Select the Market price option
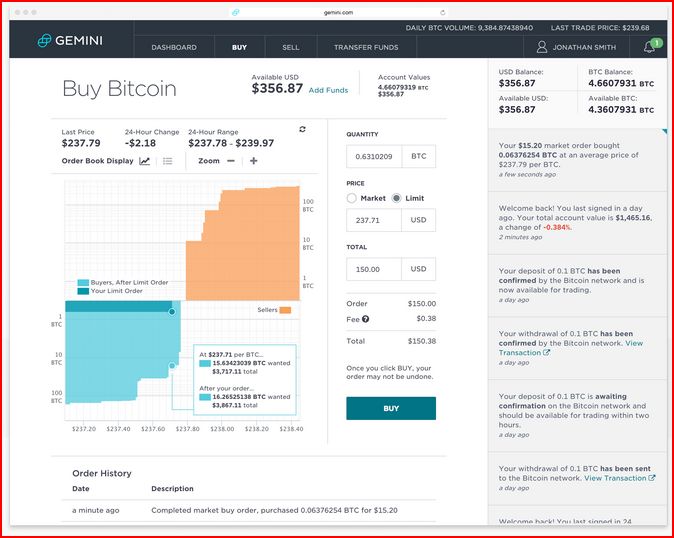This screenshot has height=538, width=674. [352, 198]
